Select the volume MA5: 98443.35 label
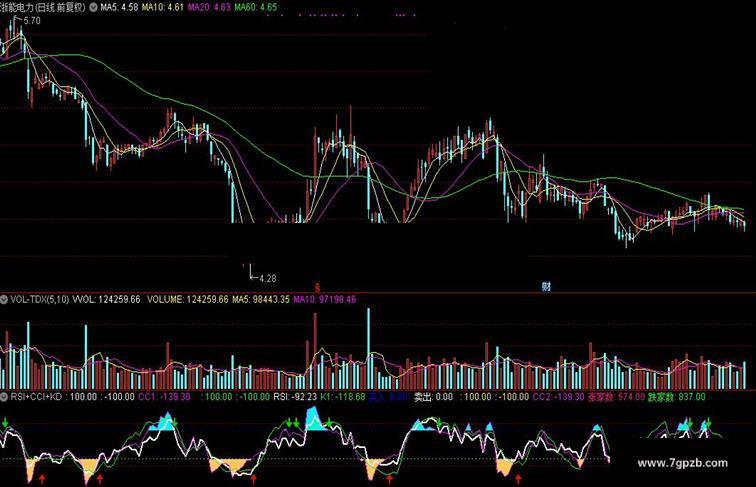The height and width of the screenshot is (487, 756). point(261,299)
